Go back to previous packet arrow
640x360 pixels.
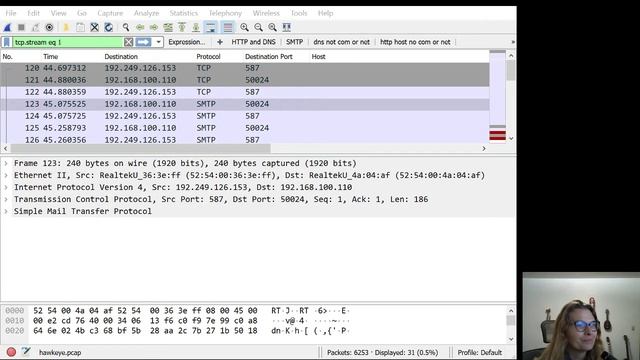[x=140, y=27]
